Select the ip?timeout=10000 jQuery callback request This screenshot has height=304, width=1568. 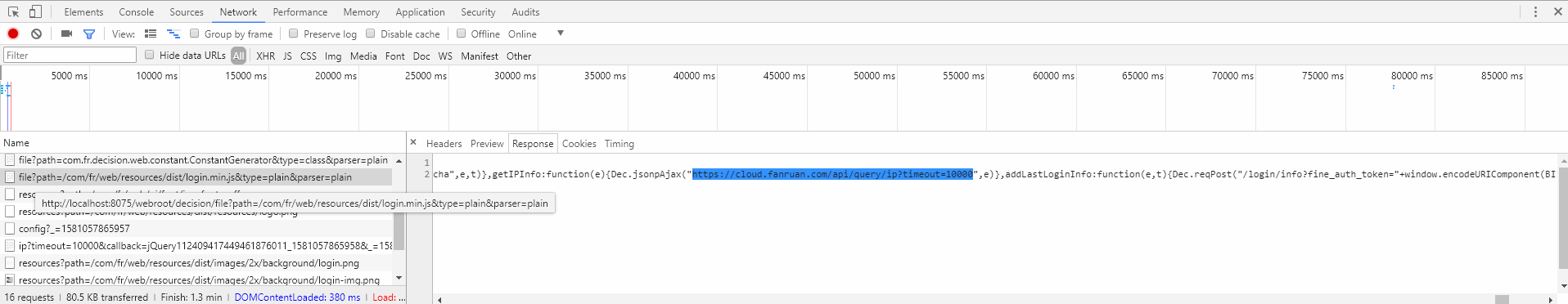pyautogui.click(x=197, y=246)
